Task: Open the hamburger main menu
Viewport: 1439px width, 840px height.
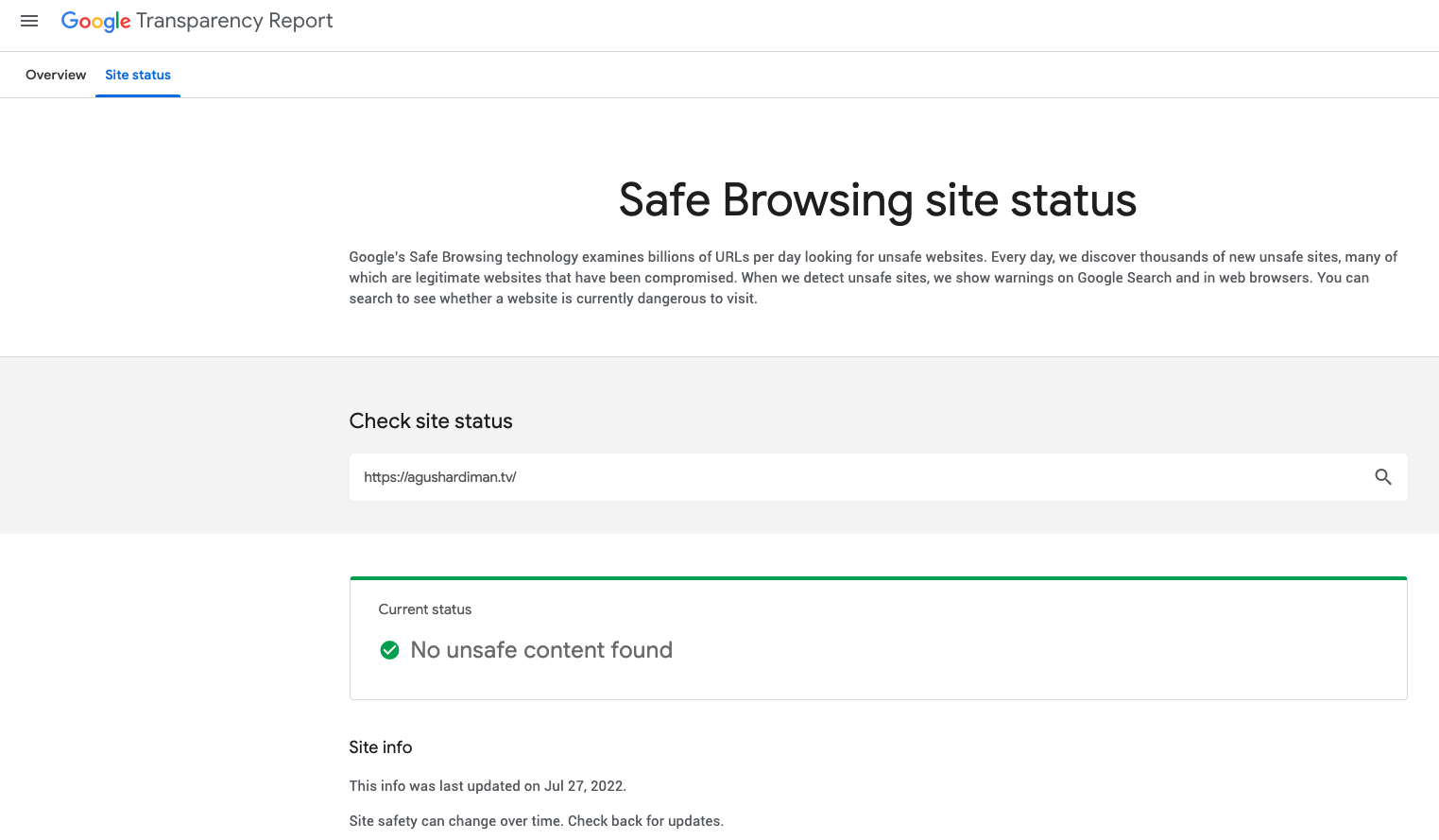Action: [29, 21]
